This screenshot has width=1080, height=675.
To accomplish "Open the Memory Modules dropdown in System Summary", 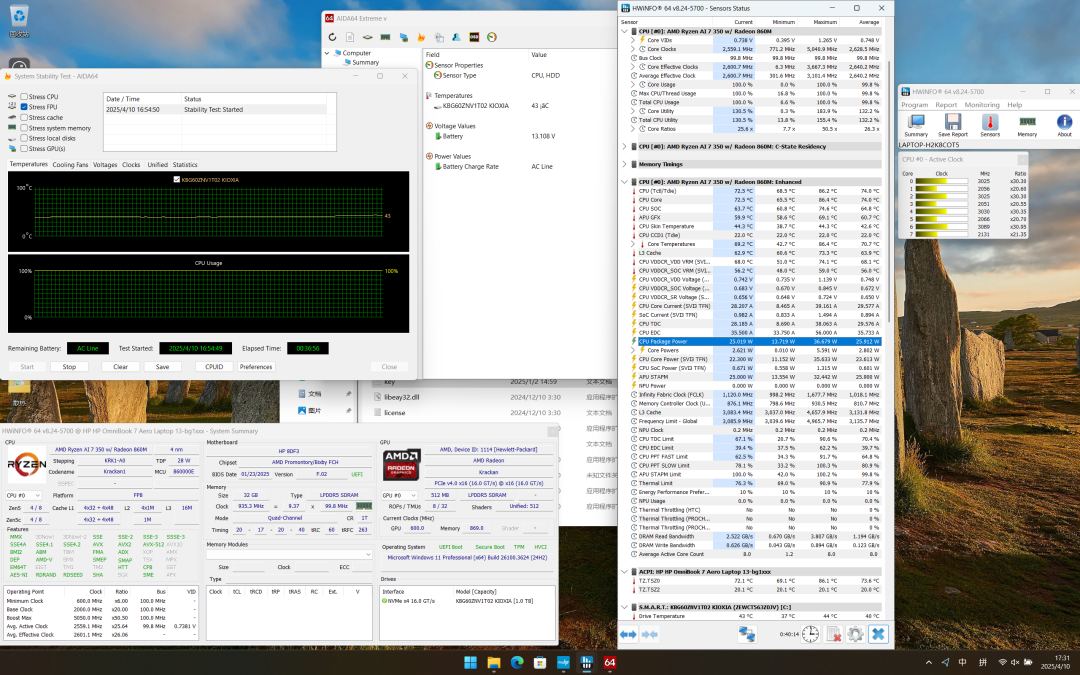I will coord(289,554).
